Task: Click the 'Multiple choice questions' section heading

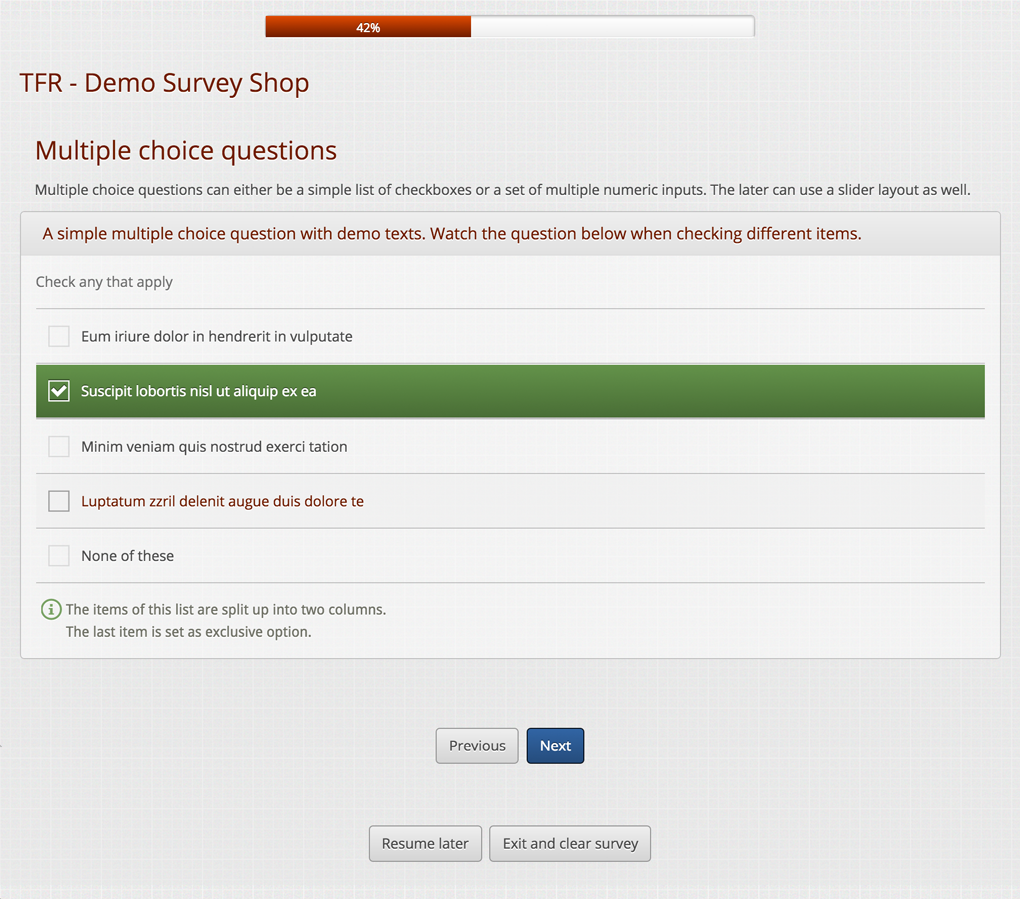Action: [x=186, y=151]
